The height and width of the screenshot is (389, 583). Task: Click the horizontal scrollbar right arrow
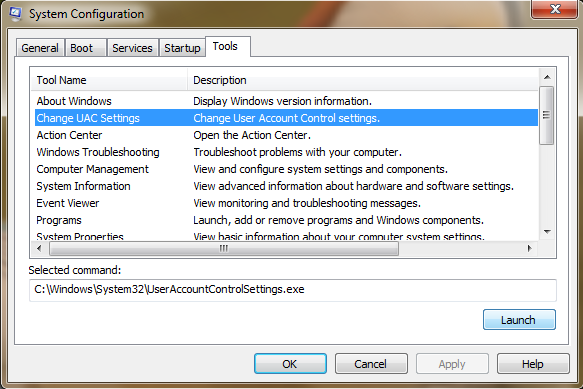coord(529,248)
